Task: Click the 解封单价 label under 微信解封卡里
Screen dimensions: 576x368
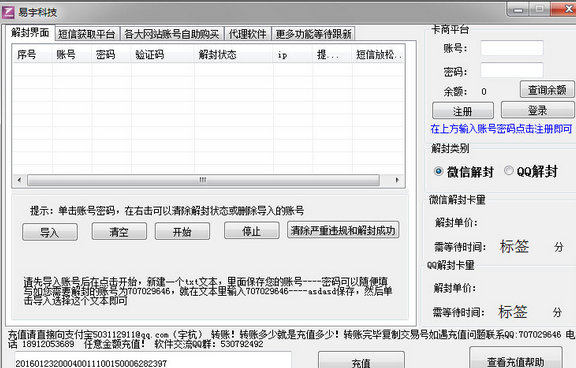Action: pos(456,223)
